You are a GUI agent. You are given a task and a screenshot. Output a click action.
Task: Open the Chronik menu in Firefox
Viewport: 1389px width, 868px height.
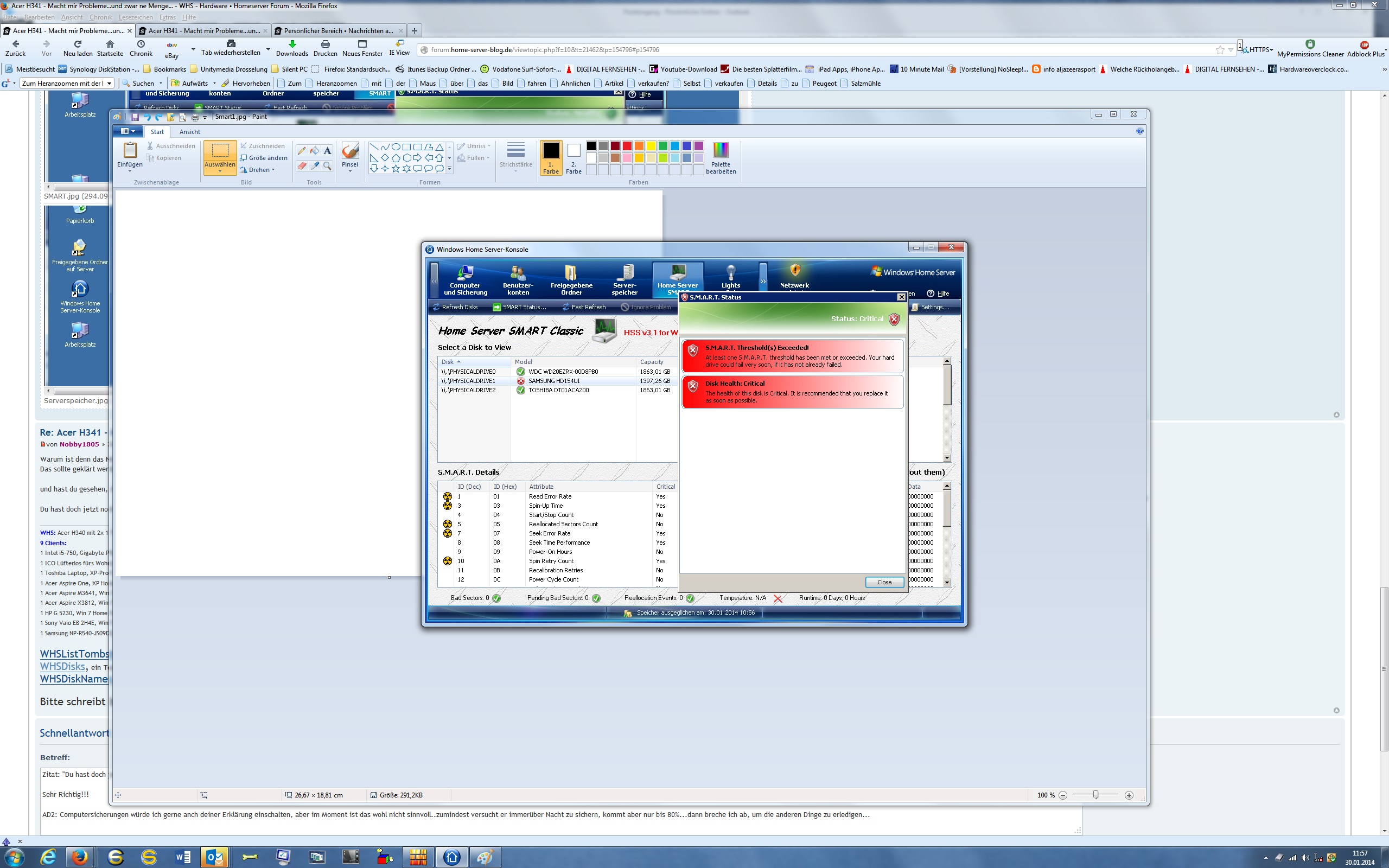click(x=100, y=17)
